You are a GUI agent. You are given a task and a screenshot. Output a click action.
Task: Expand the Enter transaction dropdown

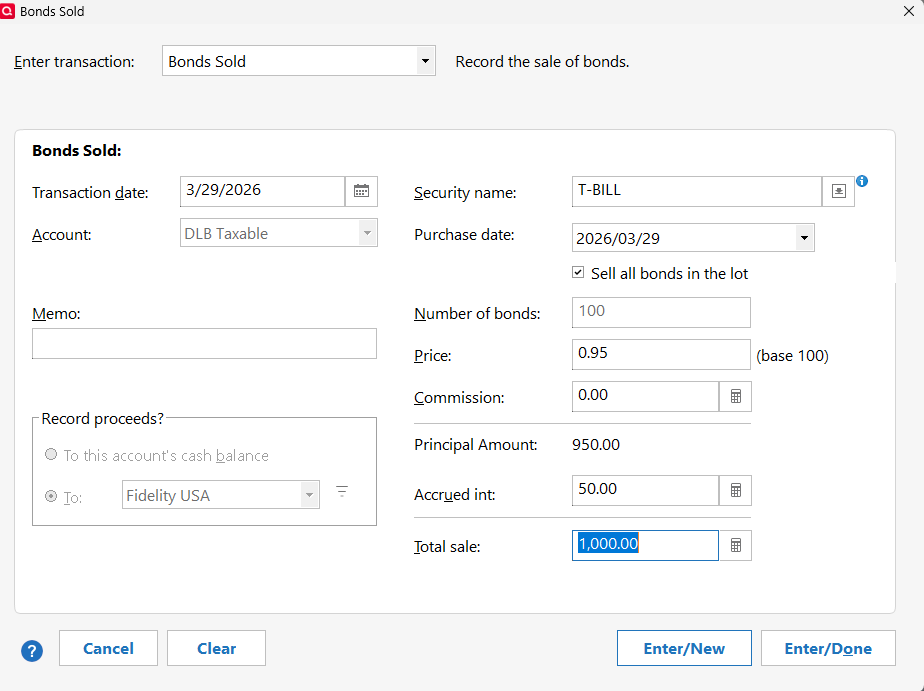(x=426, y=61)
